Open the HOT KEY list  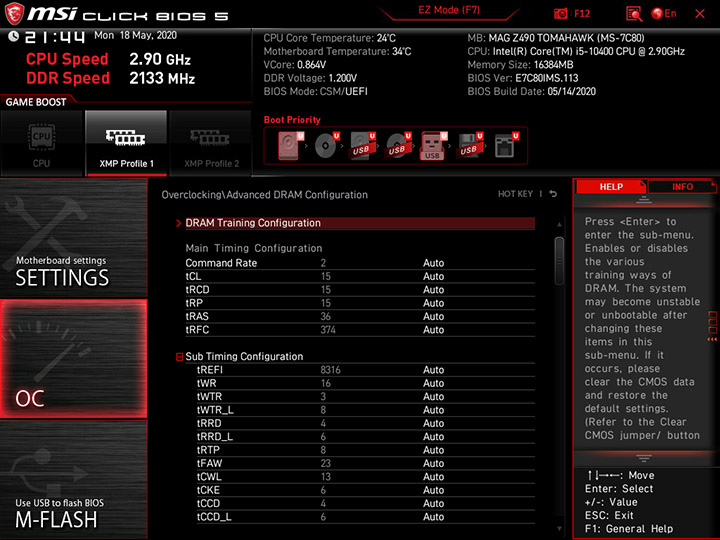[515, 194]
